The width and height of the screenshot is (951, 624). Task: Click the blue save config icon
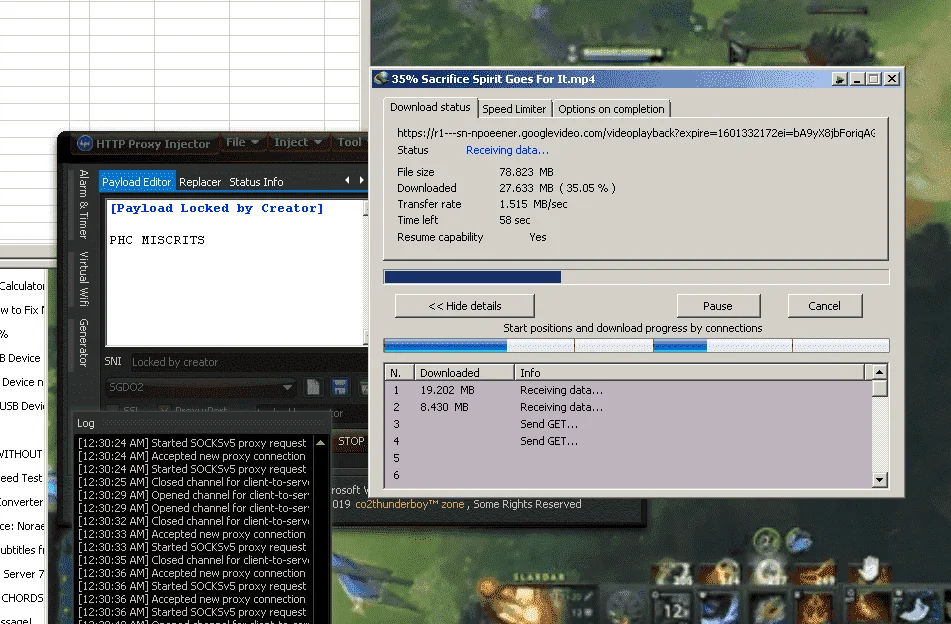[x=340, y=387]
